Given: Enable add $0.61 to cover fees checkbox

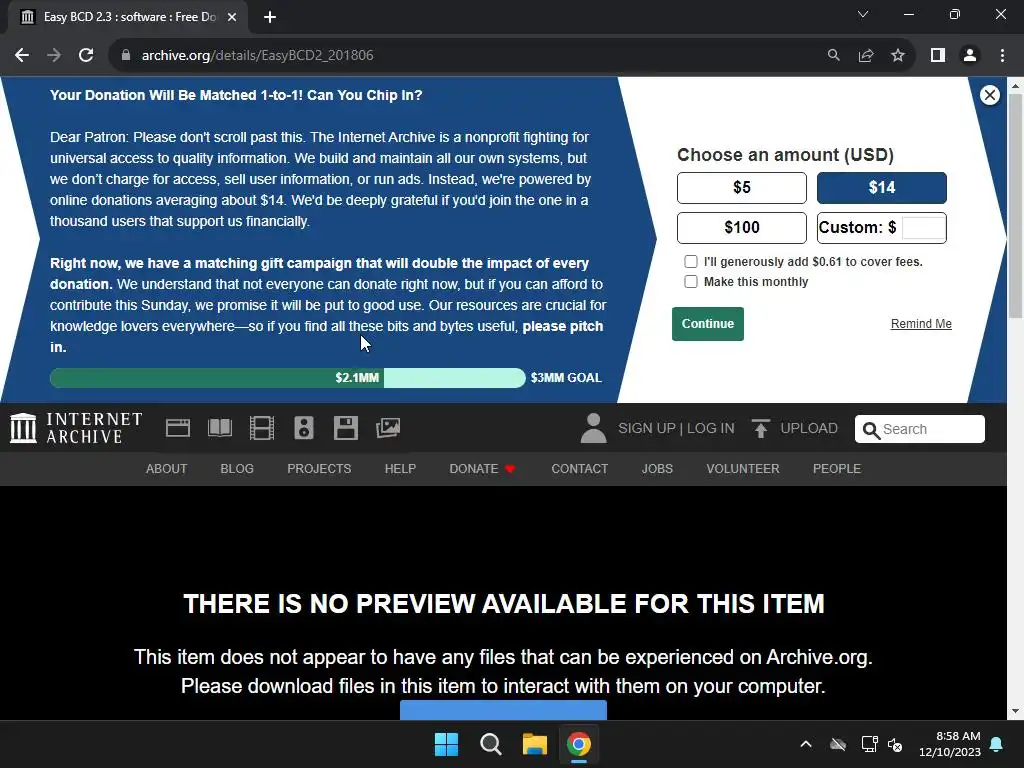Looking at the screenshot, I should [x=690, y=262].
